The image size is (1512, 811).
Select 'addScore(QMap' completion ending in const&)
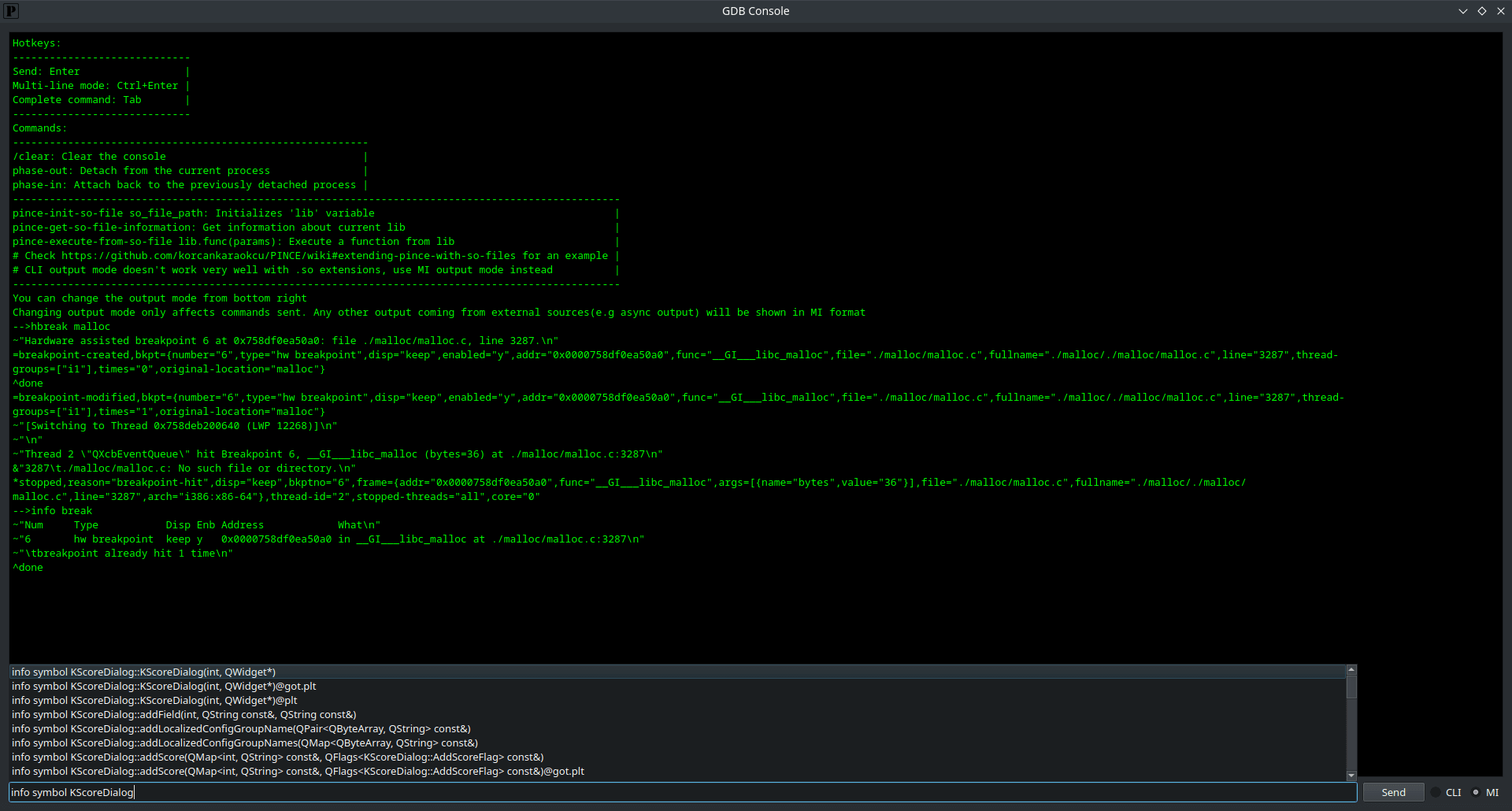[677, 757]
